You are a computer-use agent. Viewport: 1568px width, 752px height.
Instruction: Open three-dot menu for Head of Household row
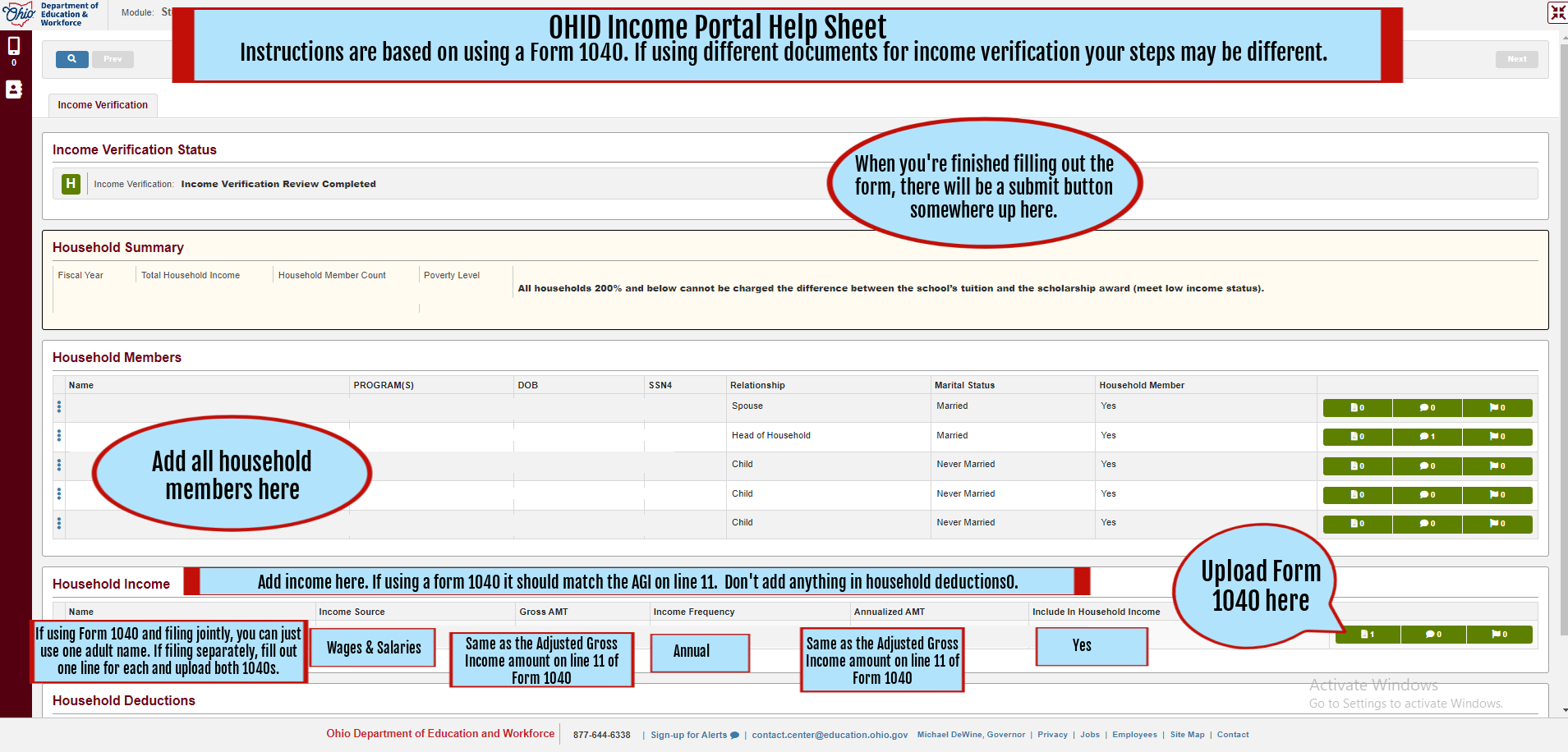point(59,436)
